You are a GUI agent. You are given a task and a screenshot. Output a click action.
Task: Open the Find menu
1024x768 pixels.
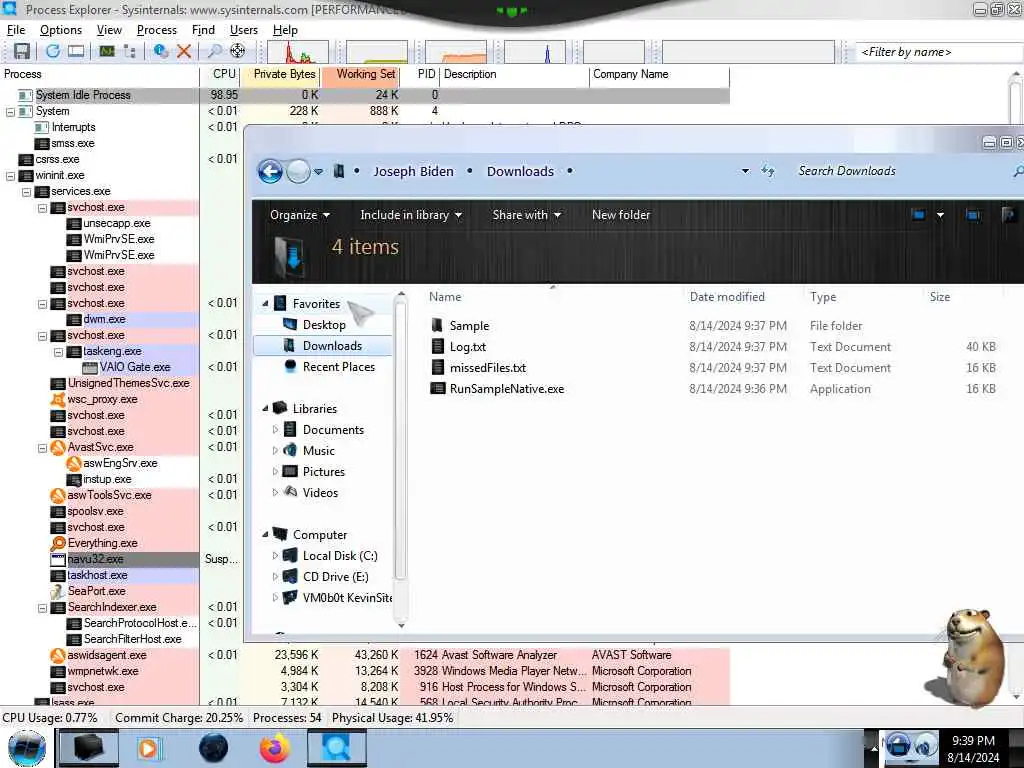pyautogui.click(x=203, y=30)
